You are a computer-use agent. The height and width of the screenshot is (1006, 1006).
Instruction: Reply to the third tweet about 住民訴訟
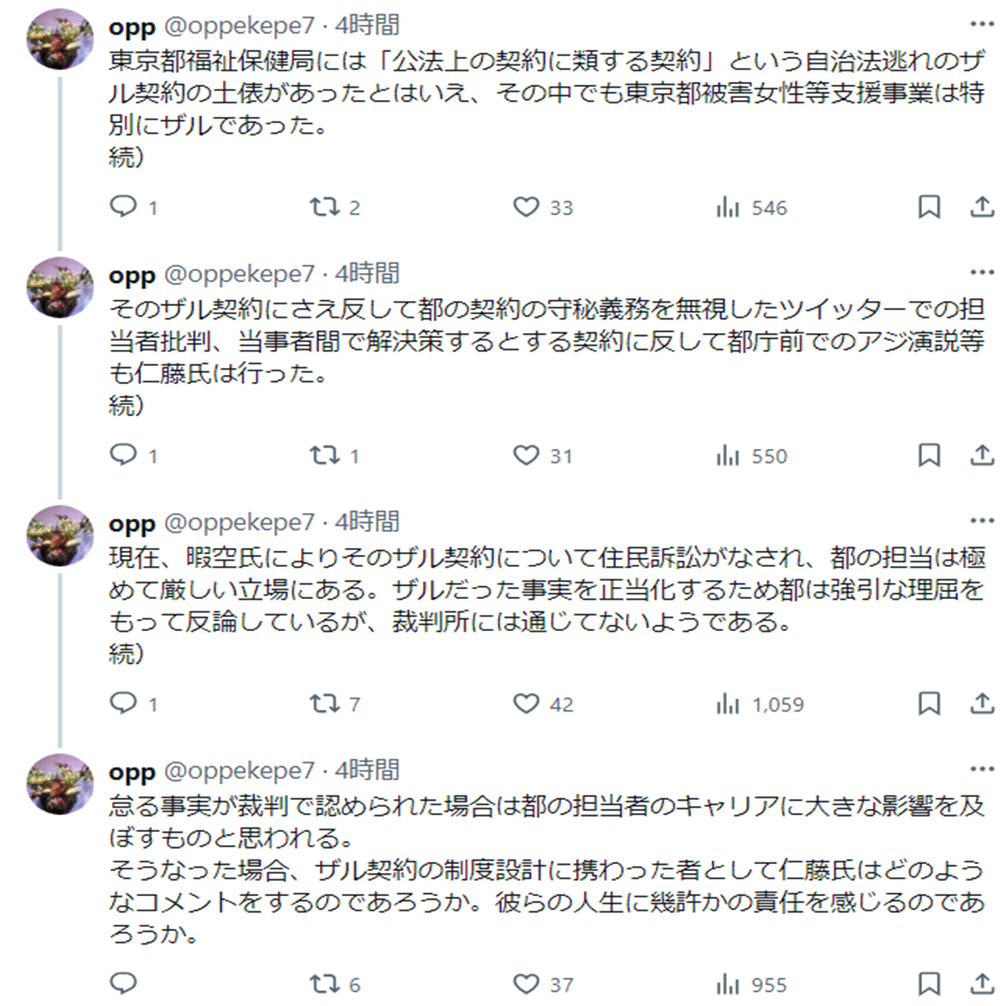pyautogui.click(x=123, y=704)
